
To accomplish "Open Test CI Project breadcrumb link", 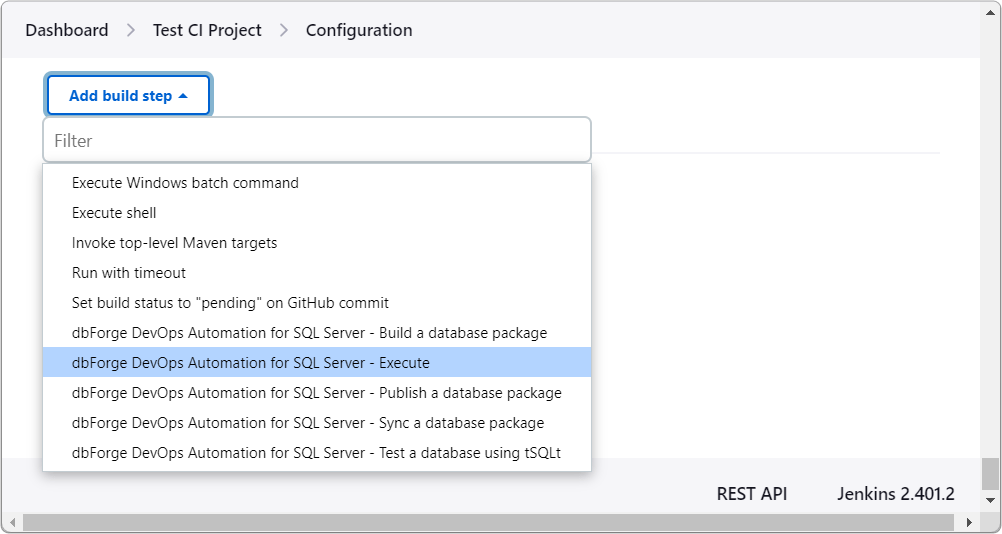I will (x=207, y=30).
